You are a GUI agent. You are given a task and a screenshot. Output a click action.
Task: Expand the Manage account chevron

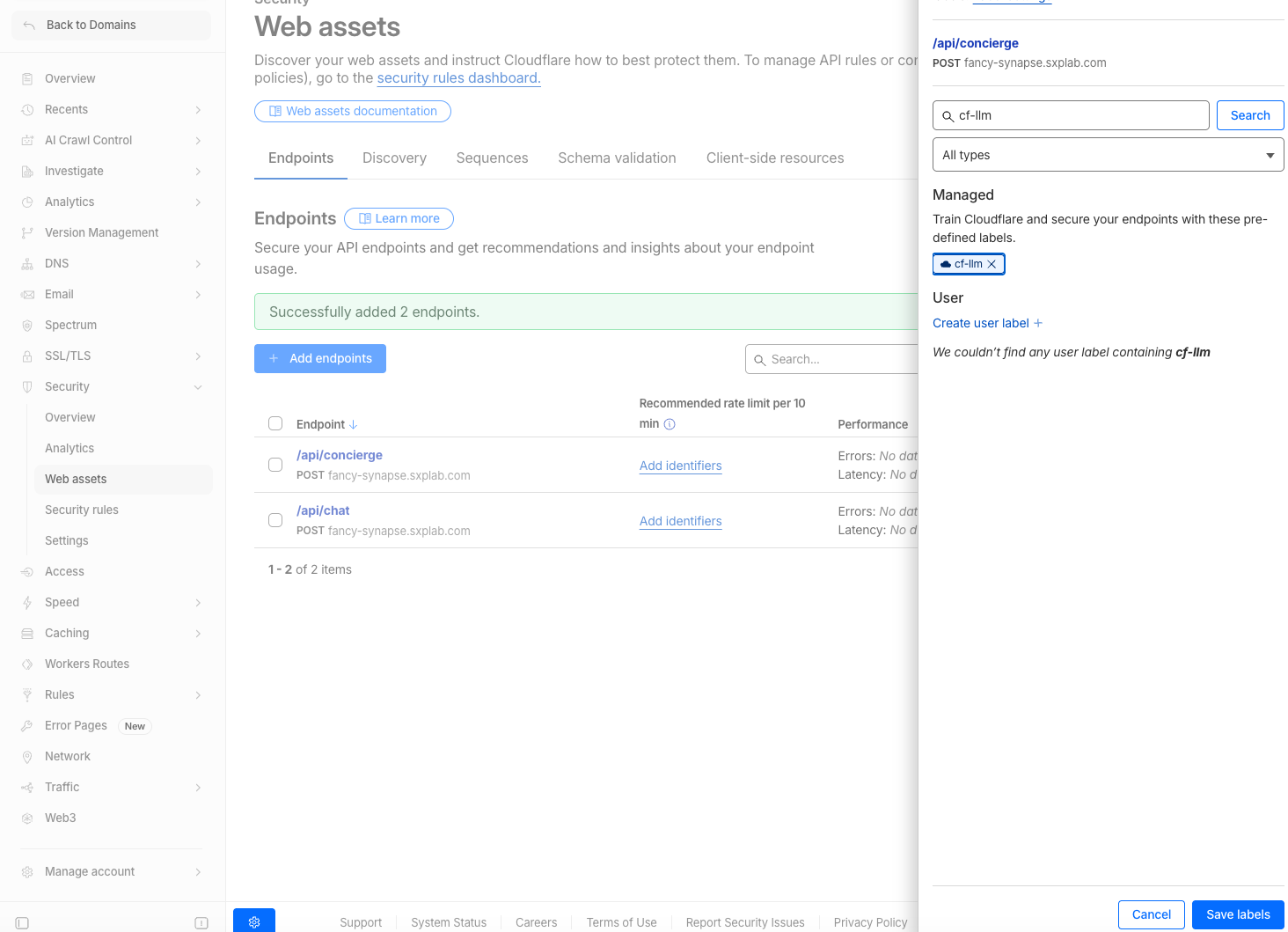point(198,872)
